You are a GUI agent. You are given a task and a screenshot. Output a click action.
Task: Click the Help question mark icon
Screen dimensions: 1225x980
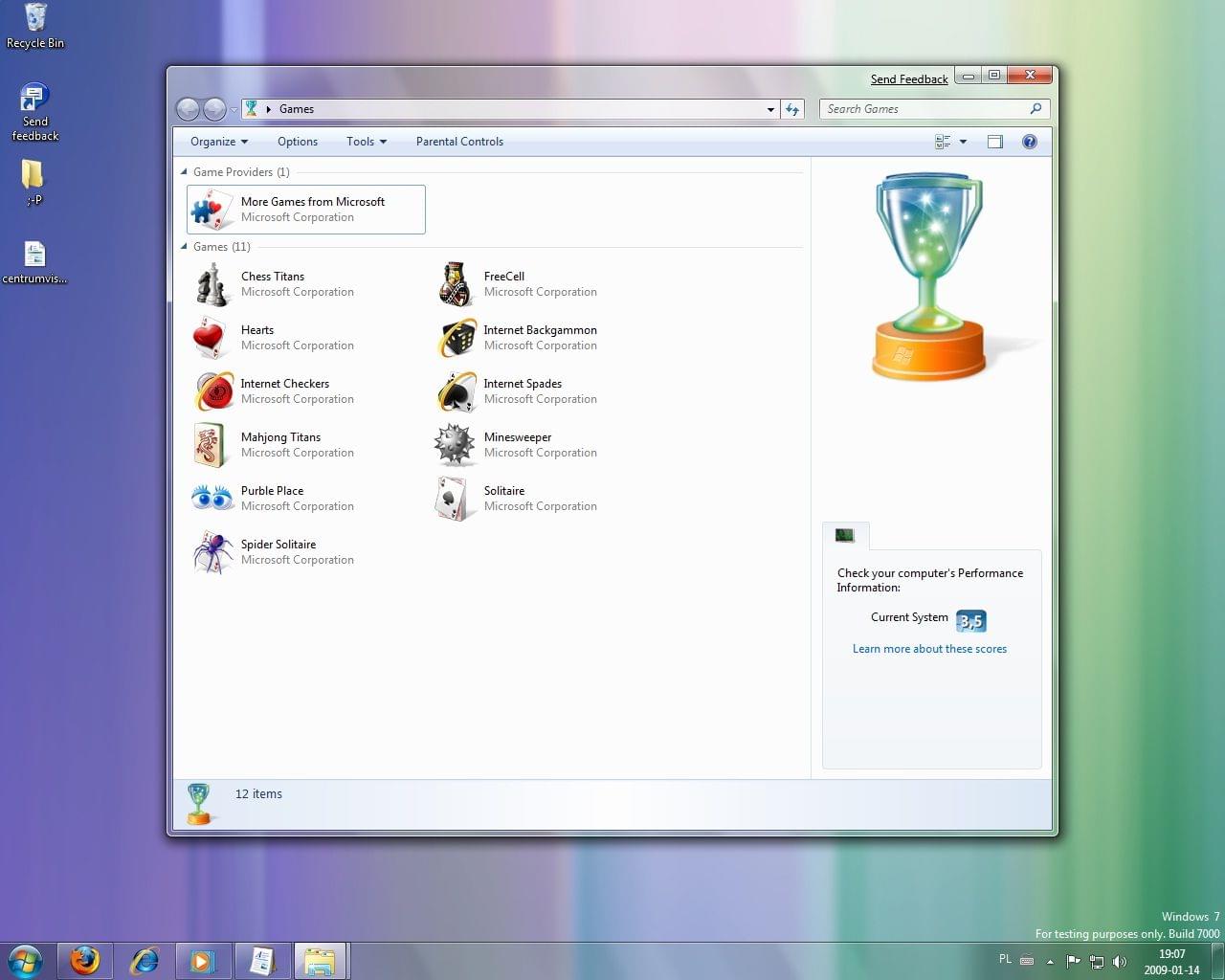coord(1030,142)
